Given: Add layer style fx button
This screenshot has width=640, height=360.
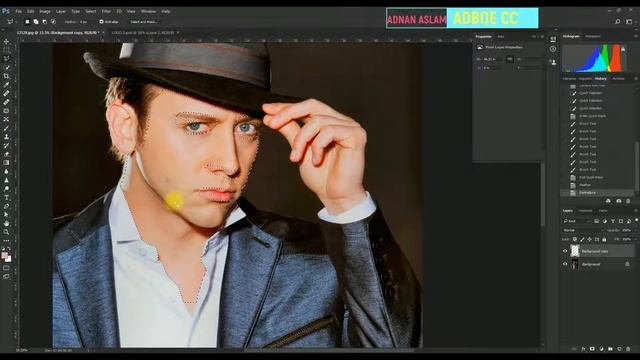Looking at the screenshot, I should pyautogui.click(x=583, y=349).
